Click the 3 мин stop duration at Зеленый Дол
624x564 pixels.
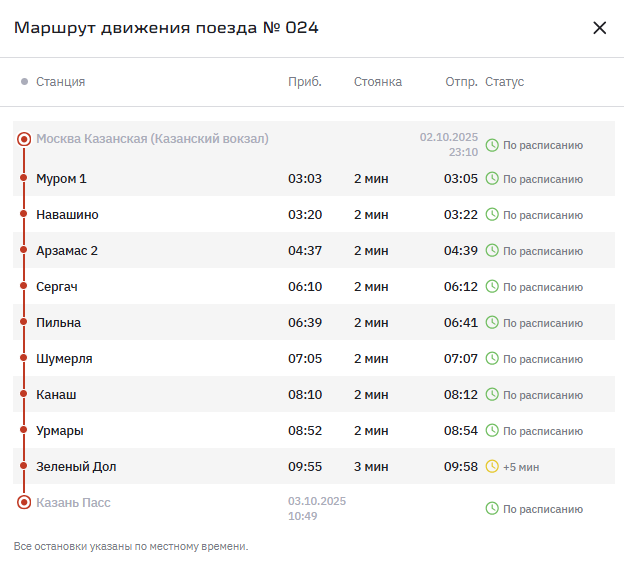pyautogui.click(x=371, y=466)
